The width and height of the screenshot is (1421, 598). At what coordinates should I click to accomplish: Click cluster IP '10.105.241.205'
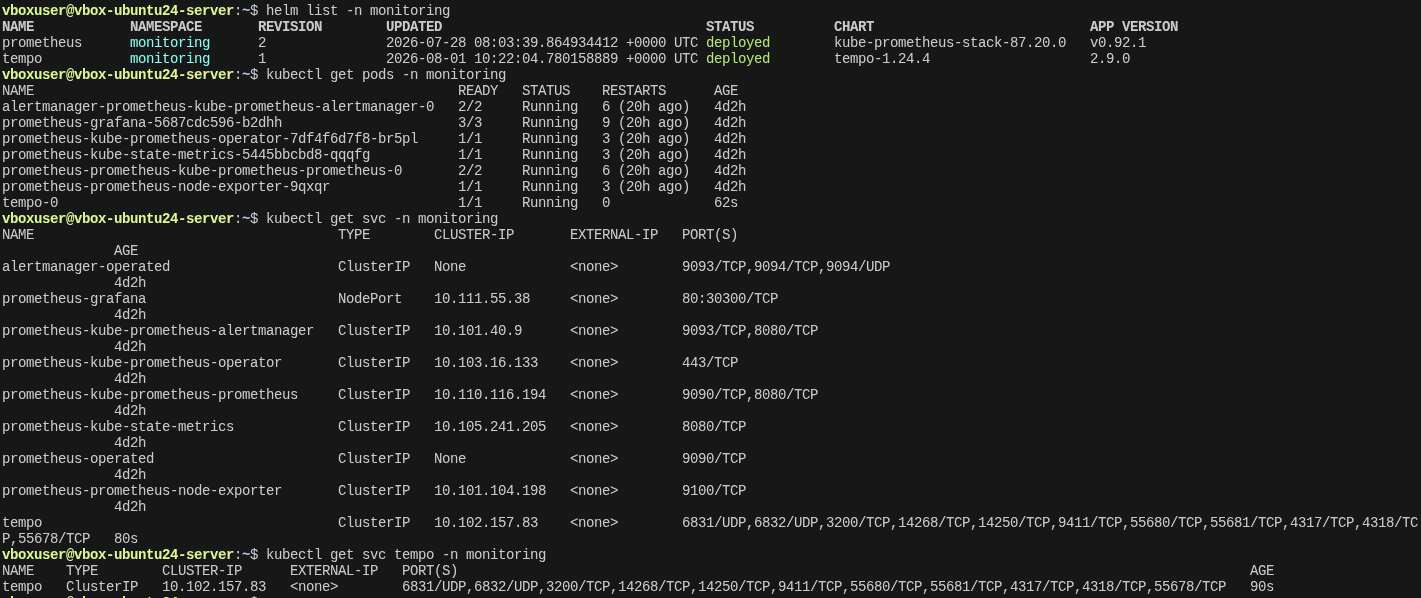(490, 427)
